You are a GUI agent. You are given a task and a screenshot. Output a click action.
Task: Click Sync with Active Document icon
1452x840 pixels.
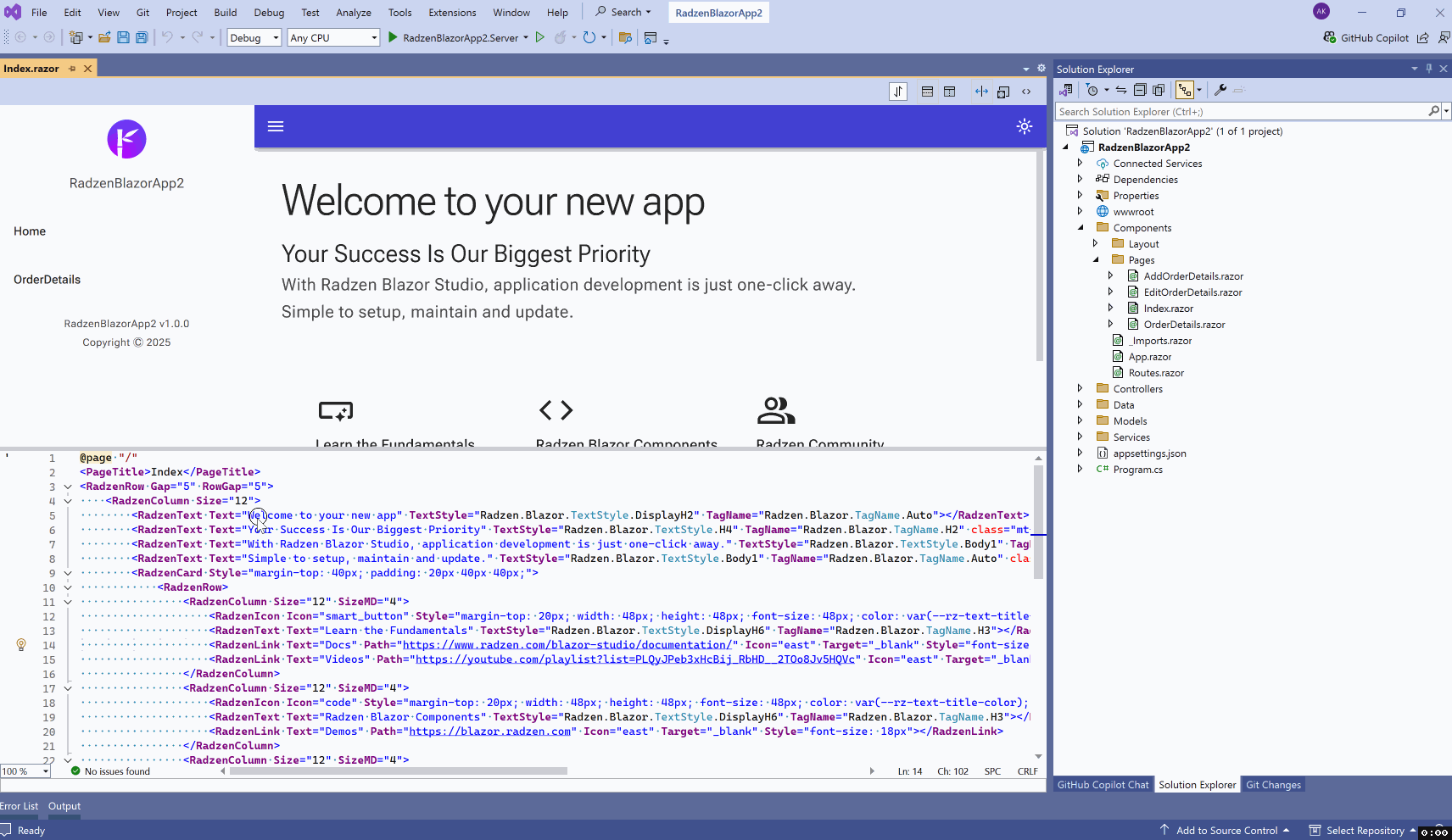click(x=1121, y=90)
